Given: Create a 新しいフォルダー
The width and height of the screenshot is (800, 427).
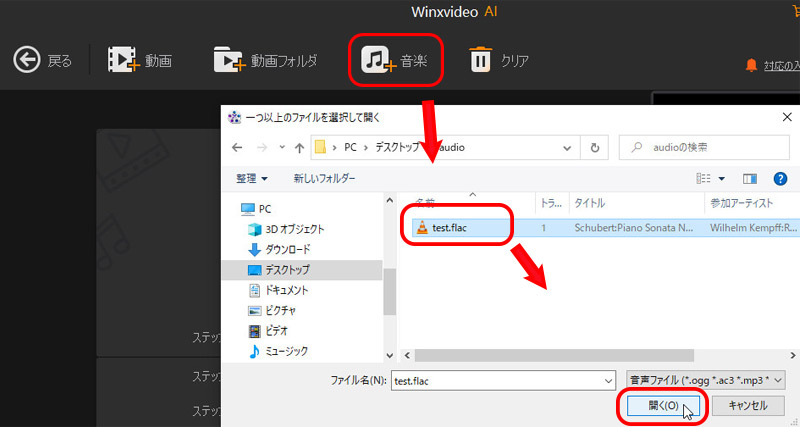Looking at the screenshot, I should 324,179.
